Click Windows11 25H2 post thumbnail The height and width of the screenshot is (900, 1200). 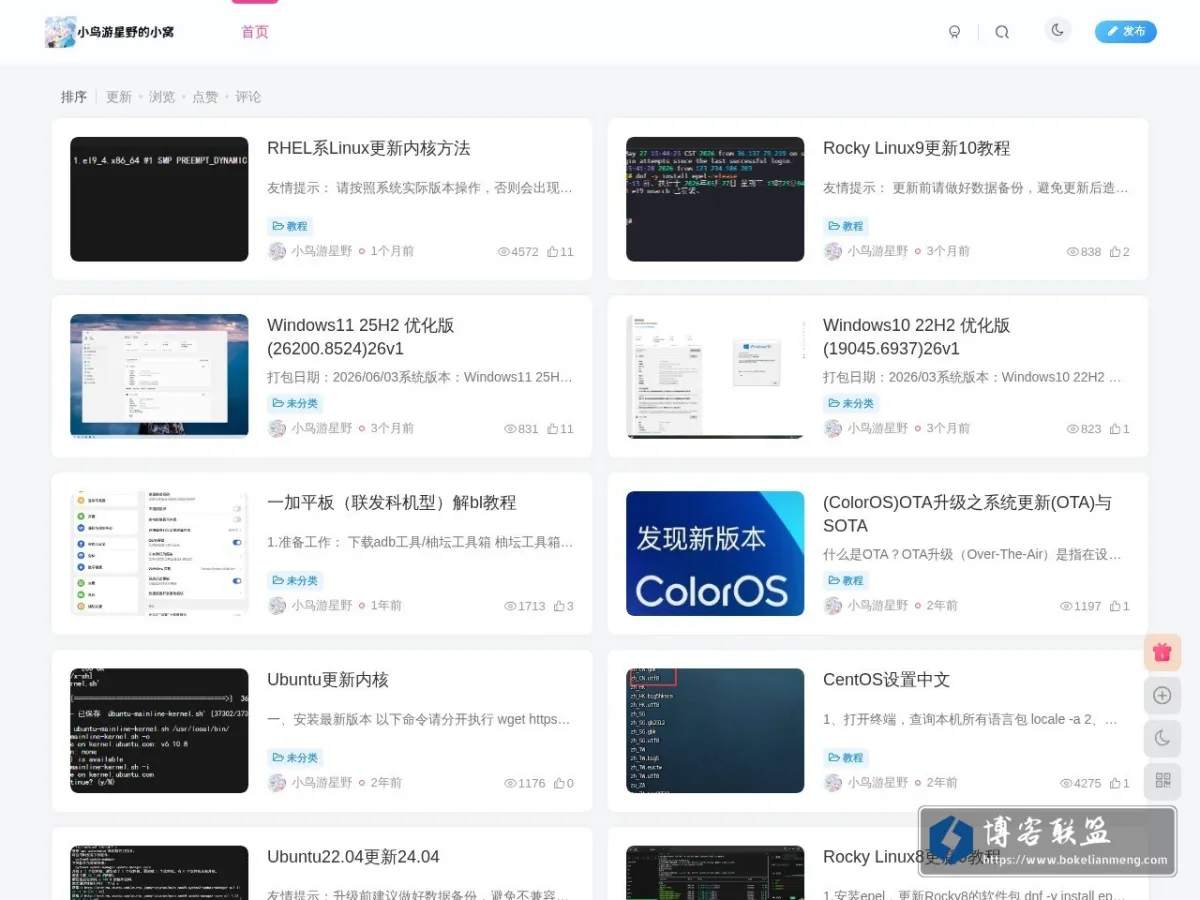159,376
